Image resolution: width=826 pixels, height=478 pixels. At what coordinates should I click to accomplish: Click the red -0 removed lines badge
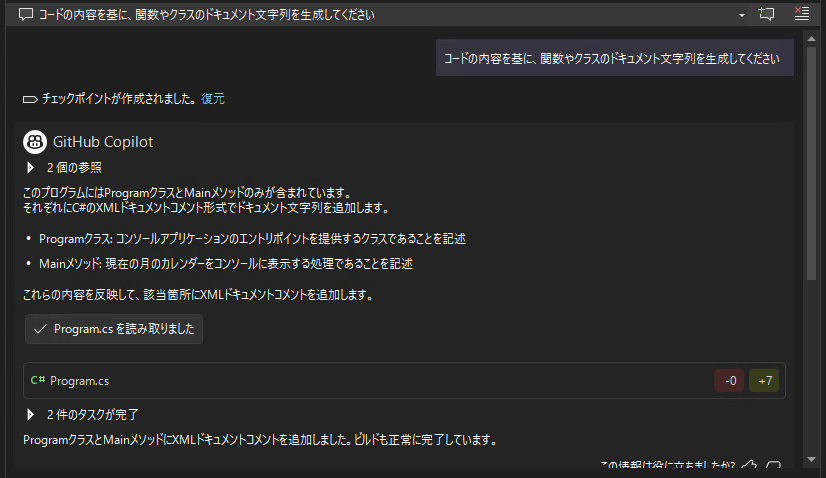click(x=729, y=381)
